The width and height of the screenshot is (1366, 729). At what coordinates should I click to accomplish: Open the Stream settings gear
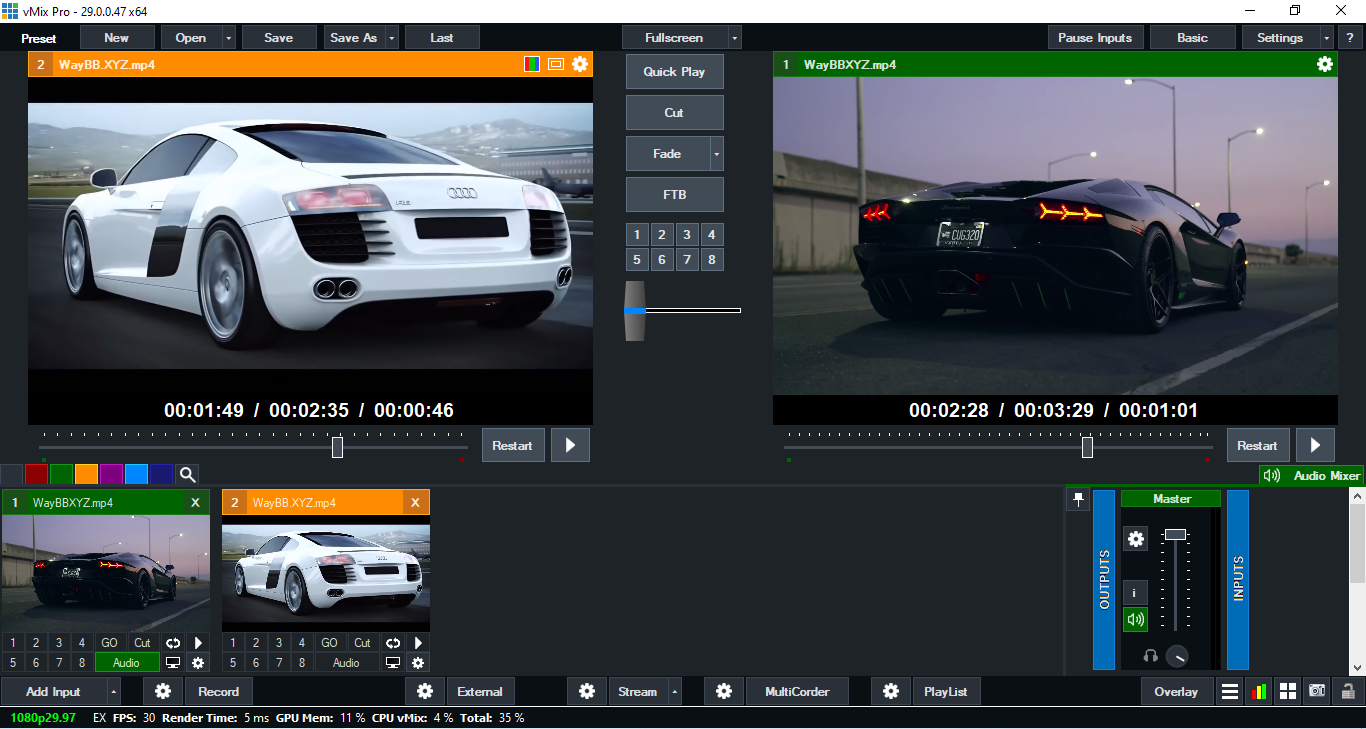pyautogui.click(x=587, y=691)
